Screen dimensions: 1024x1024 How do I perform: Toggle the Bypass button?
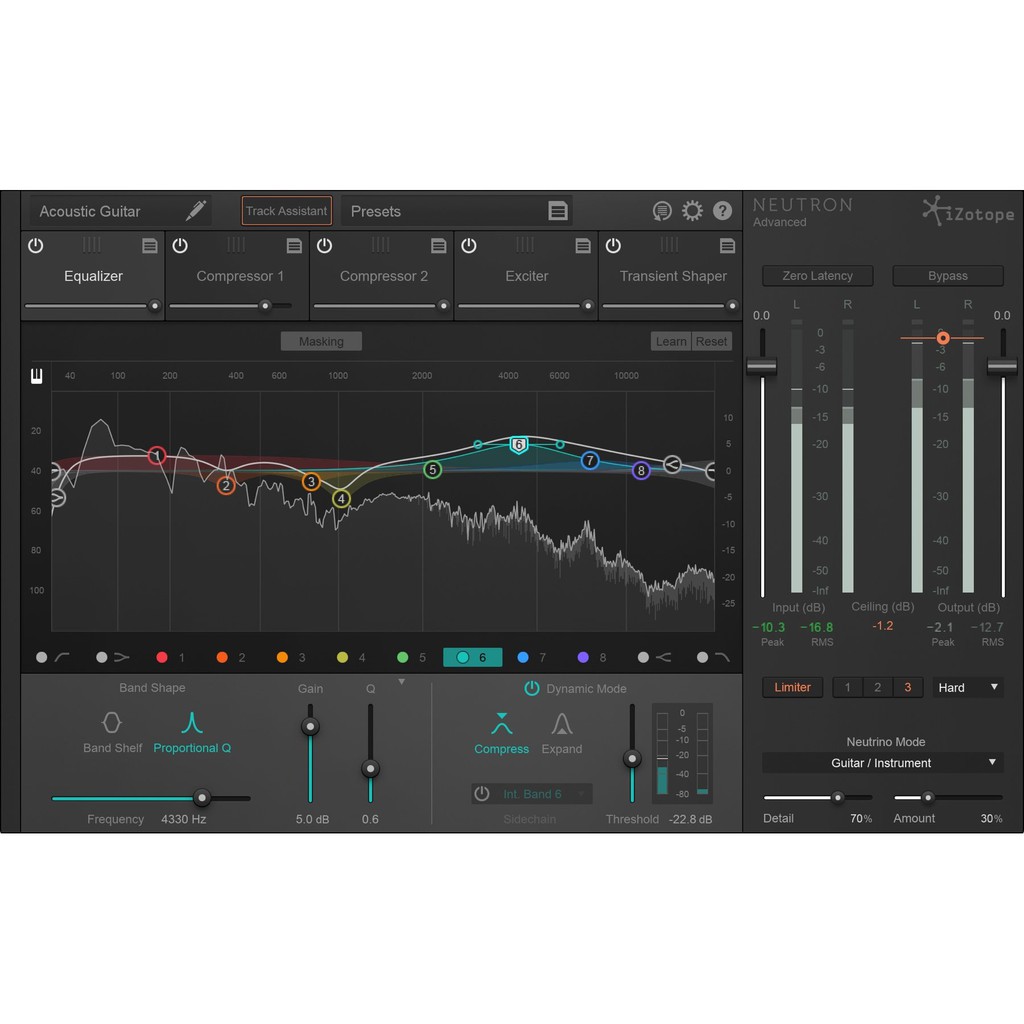coord(948,276)
